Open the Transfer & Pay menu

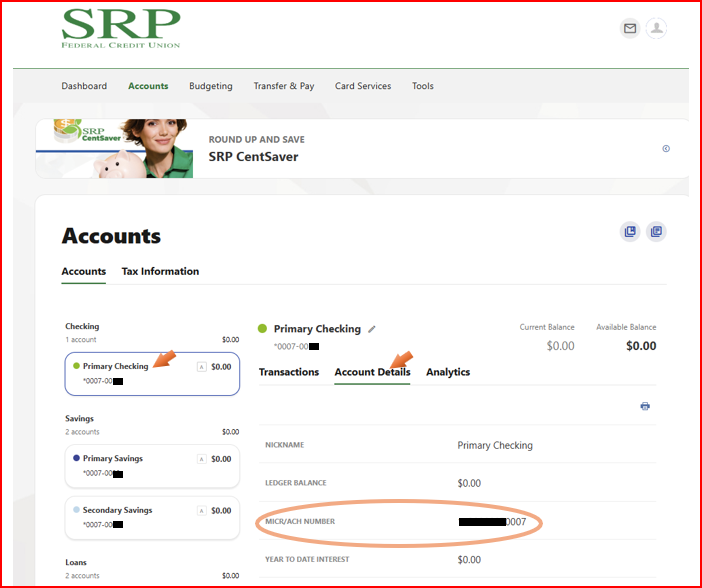pyautogui.click(x=283, y=86)
